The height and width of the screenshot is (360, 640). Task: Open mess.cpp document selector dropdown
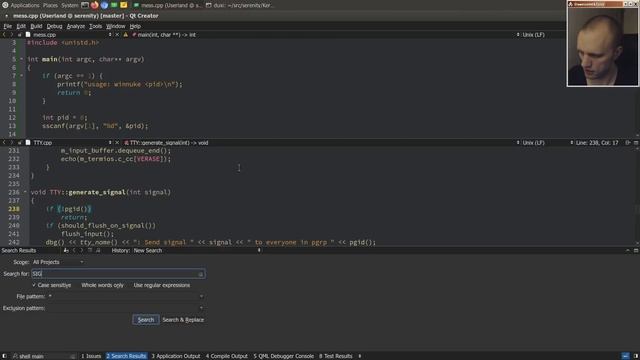[x=69, y=35]
